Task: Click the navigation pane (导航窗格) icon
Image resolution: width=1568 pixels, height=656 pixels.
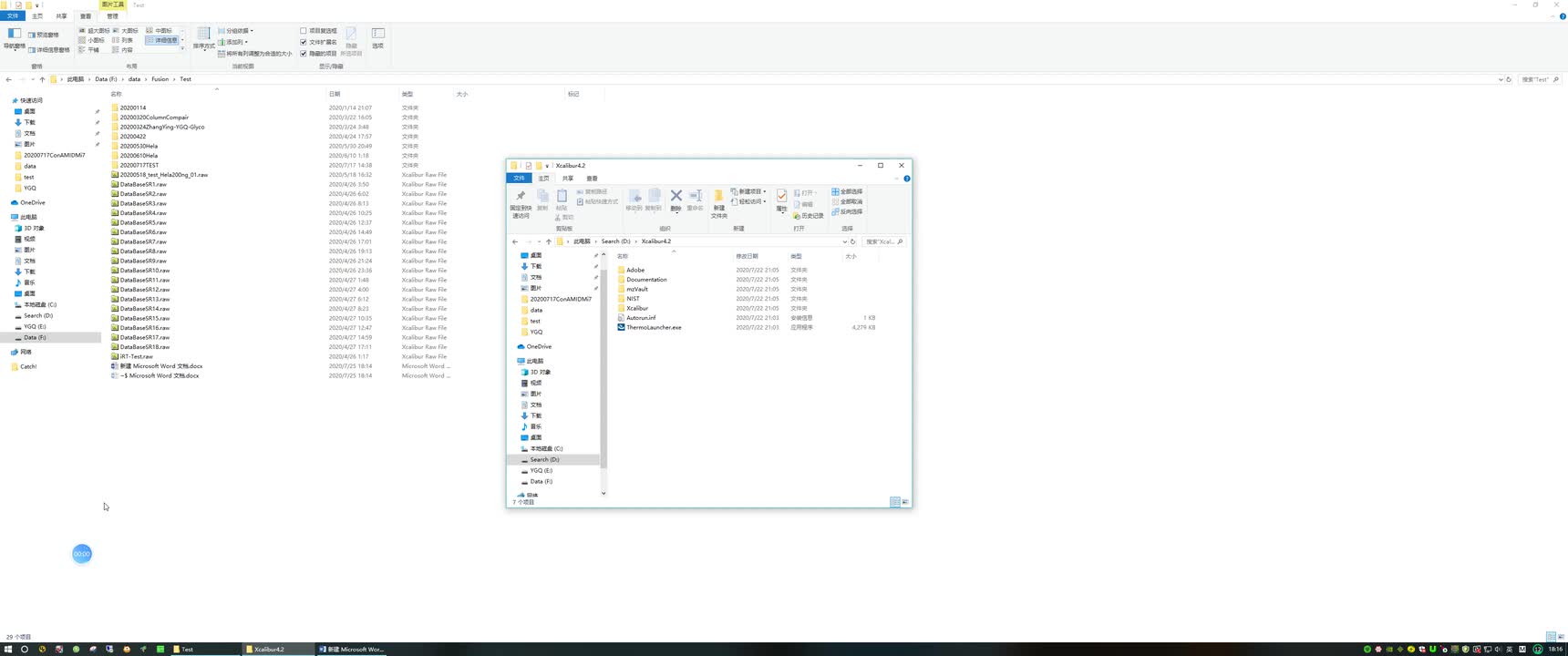Action: (x=14, y=34)
